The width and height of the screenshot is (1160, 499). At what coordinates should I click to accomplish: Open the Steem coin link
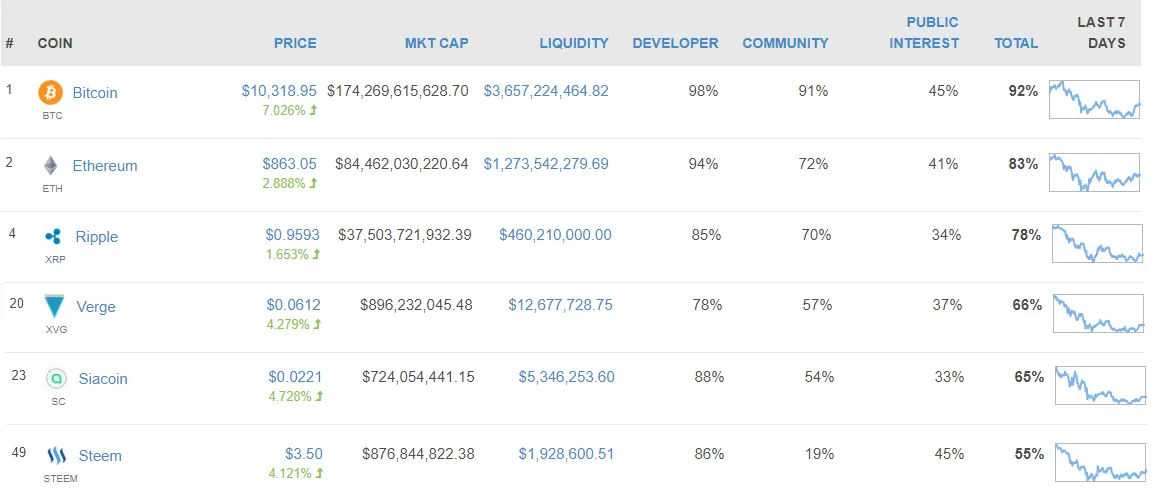[x=100, y=456]
